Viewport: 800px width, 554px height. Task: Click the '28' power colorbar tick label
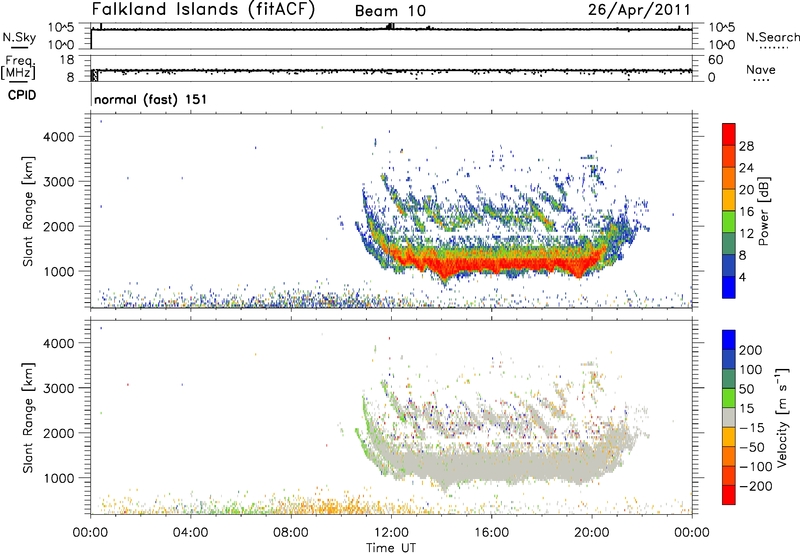coord(746,146)
